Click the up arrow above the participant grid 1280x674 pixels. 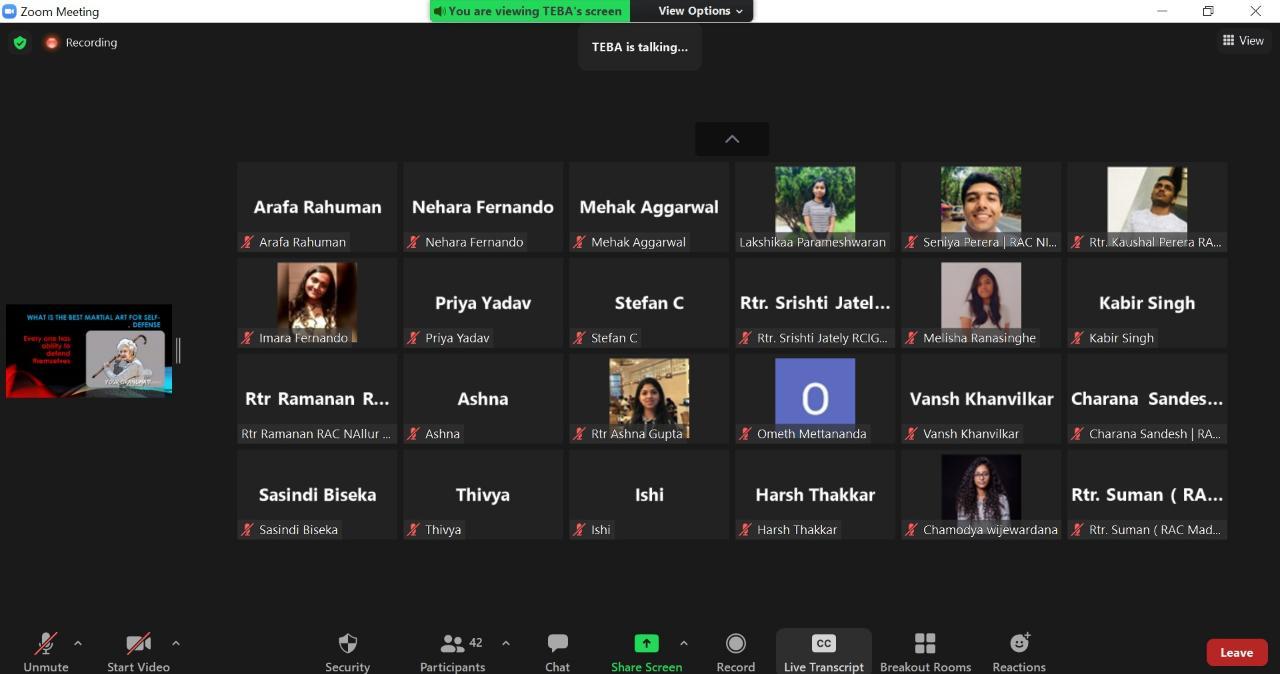coord(732,139)
